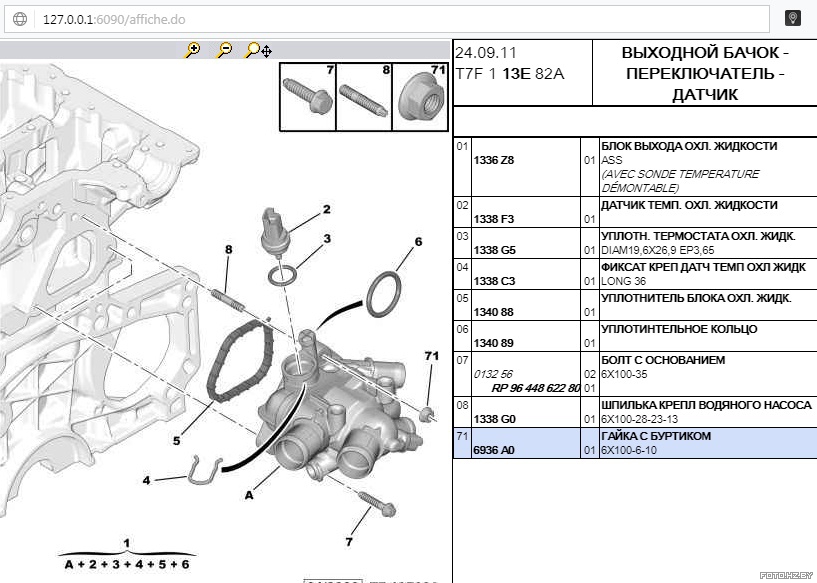Click part number 1338 F3
Screen dimensions: 817x583
click(493, 219)
